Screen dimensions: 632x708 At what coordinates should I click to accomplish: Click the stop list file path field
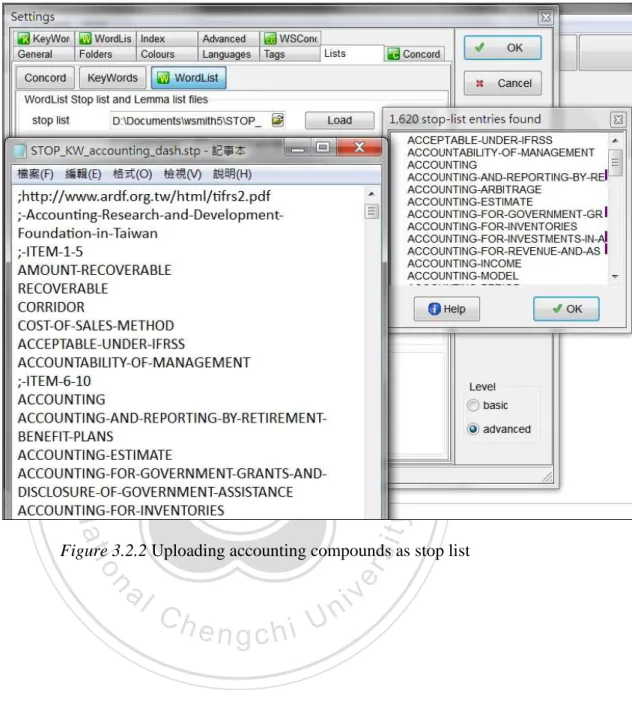tap(190, 121)
